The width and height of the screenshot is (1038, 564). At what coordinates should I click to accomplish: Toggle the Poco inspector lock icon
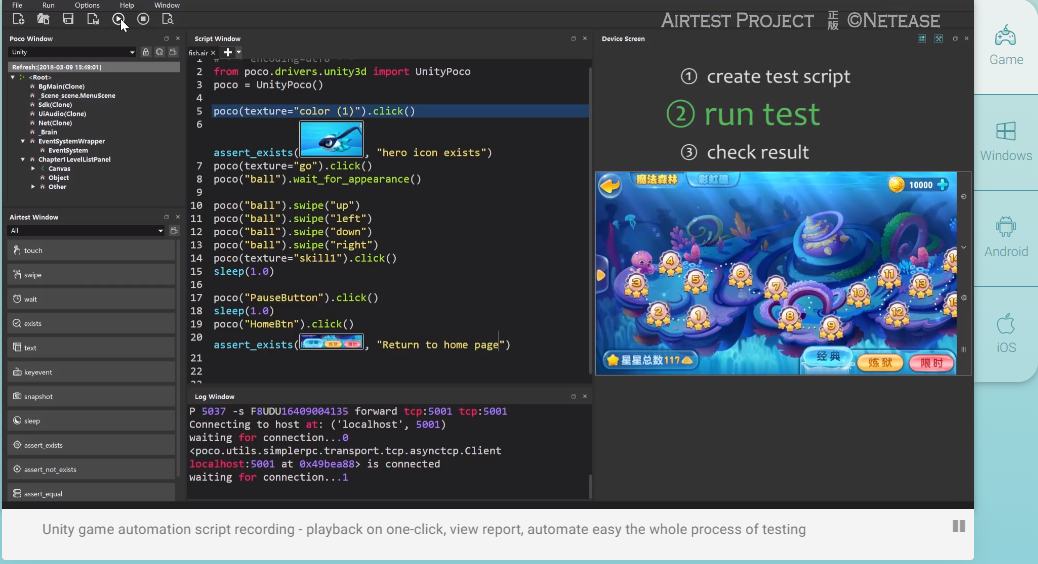pos(146,52)
